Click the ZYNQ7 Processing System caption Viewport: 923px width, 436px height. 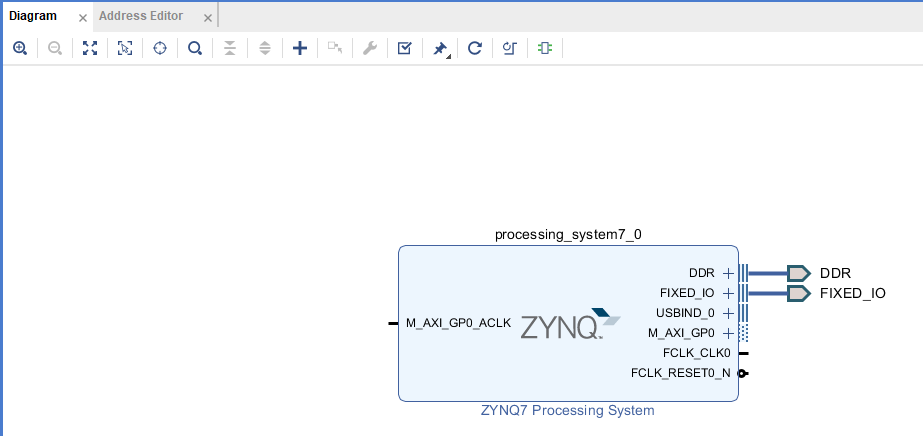tap(567, 410)
